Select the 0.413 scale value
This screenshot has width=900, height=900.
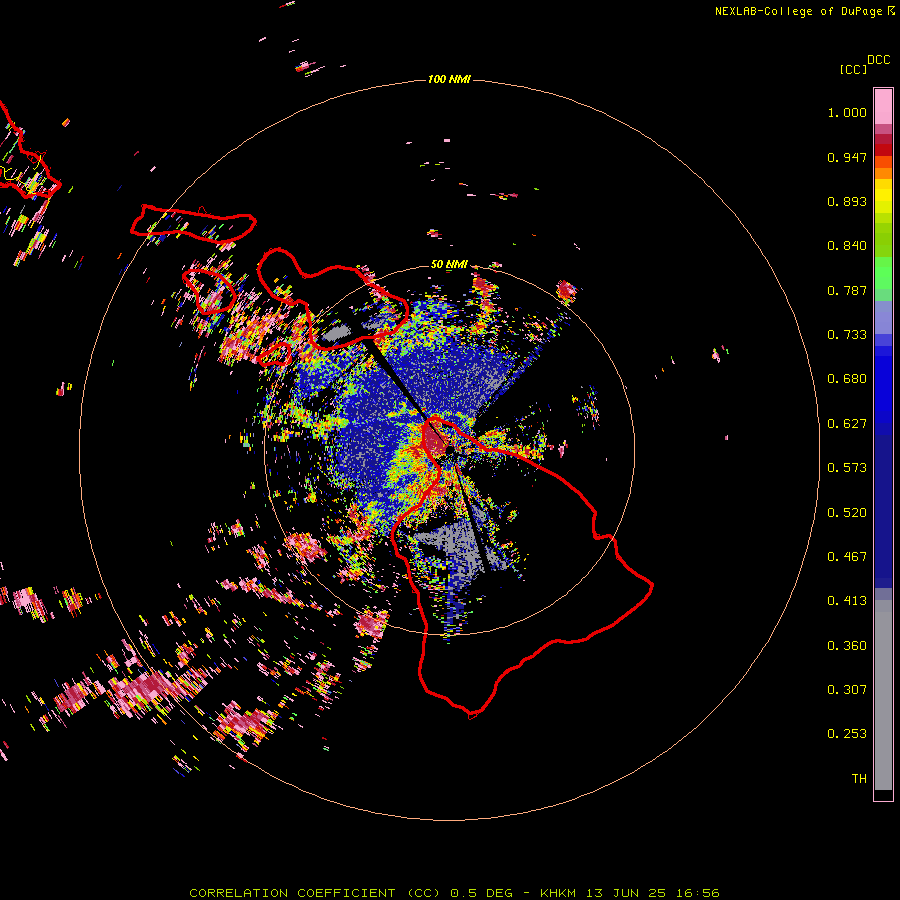(x=847, y=601)
